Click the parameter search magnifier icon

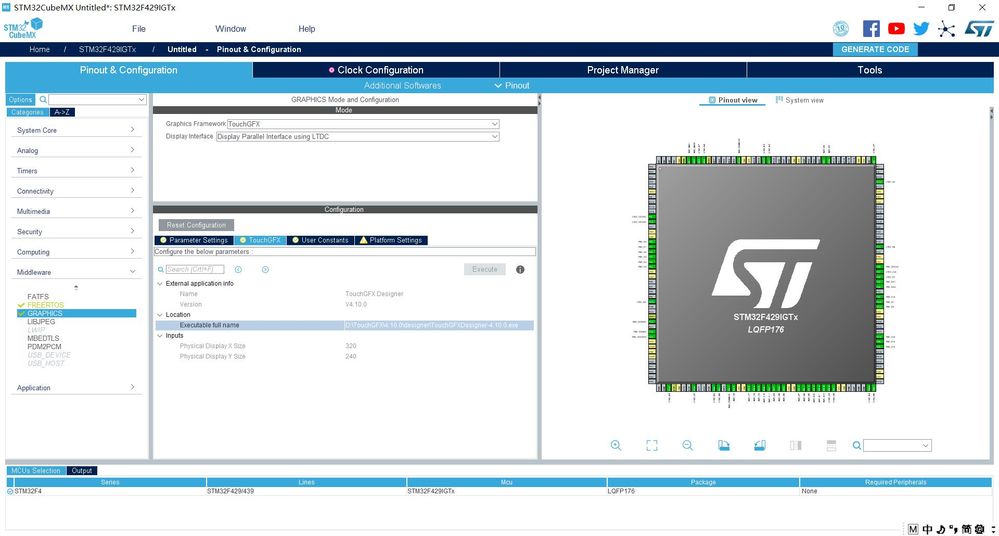click(161, 270)
